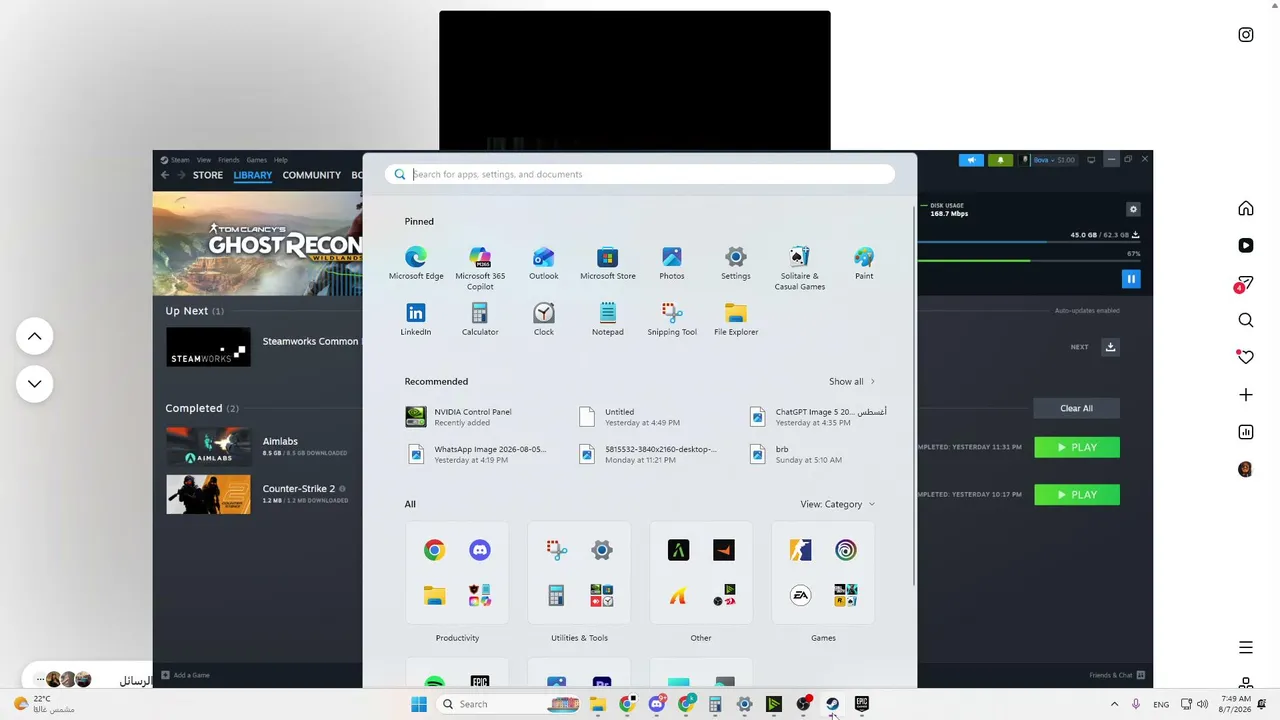Open the Games menu in Steam
This screenshot has width=1280, height=720.
point(257,160)
